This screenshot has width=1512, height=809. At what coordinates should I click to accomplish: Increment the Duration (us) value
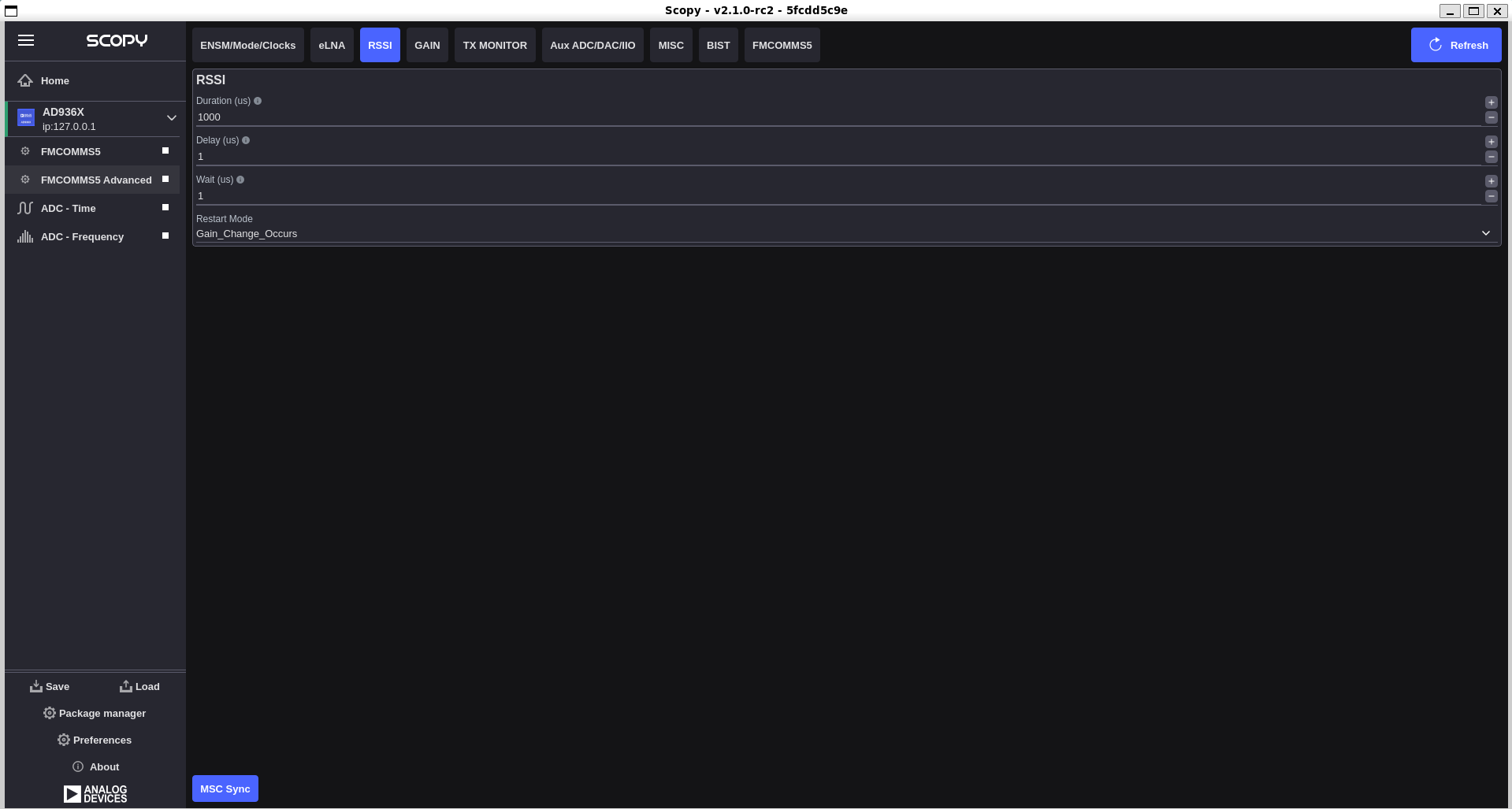1492,102
